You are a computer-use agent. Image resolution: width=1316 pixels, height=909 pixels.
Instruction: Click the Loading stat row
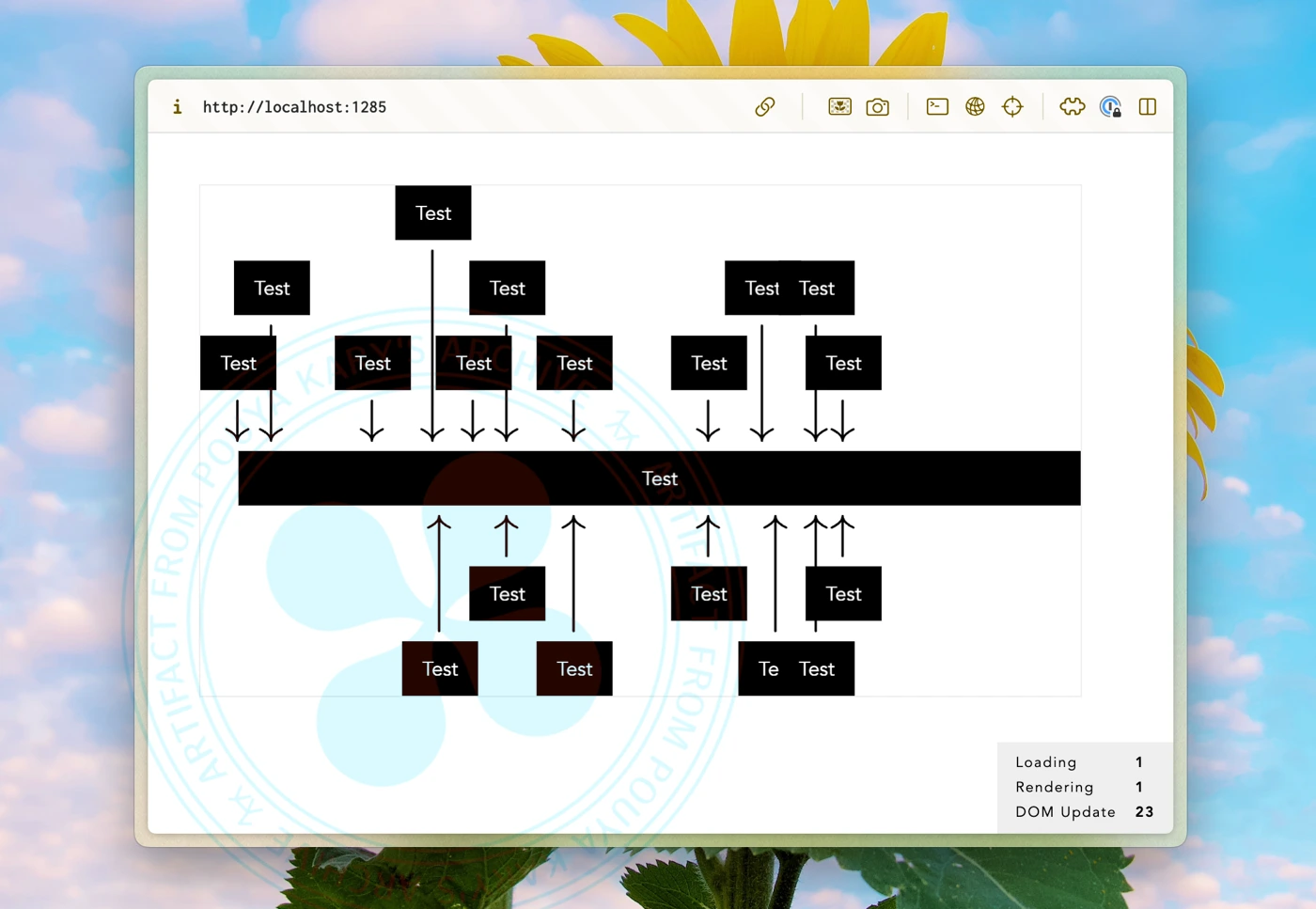coord(1077,762)
